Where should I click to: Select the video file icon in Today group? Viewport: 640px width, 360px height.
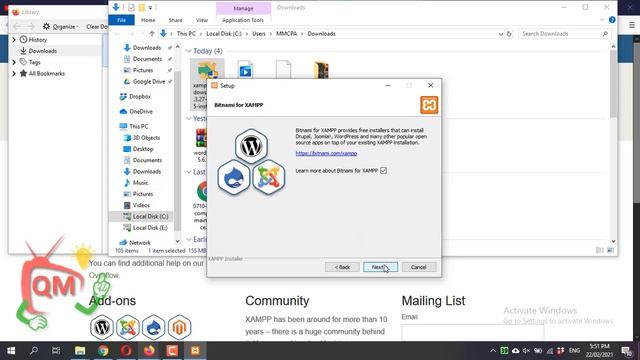point(245,69)
